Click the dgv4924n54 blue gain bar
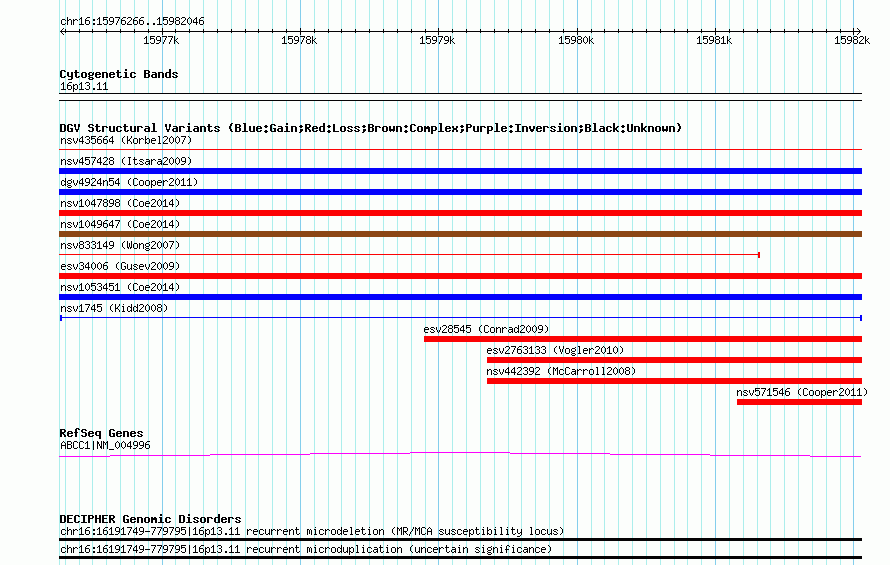Viewport: 890px width, 565px height. coord(460,192)
